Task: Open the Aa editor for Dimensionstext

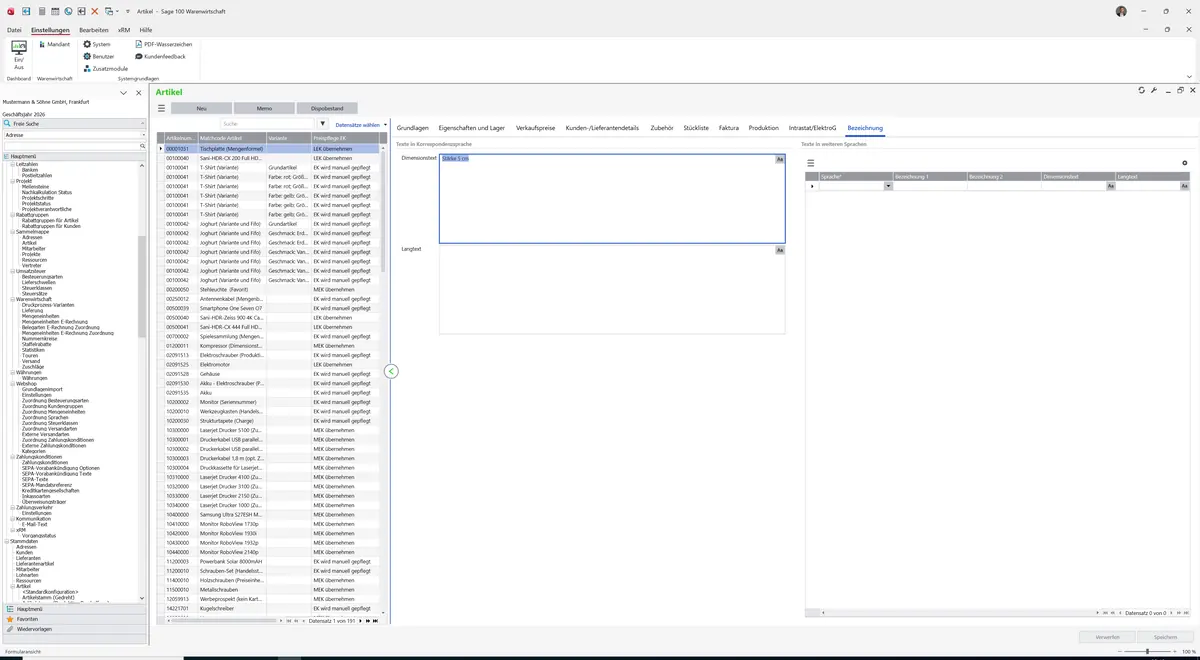Action: point(780,159)
